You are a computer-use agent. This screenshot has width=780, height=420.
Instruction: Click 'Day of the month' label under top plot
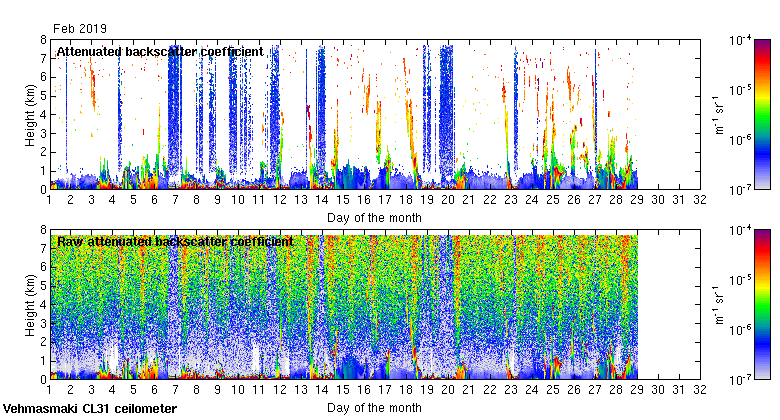coord(374,218)
